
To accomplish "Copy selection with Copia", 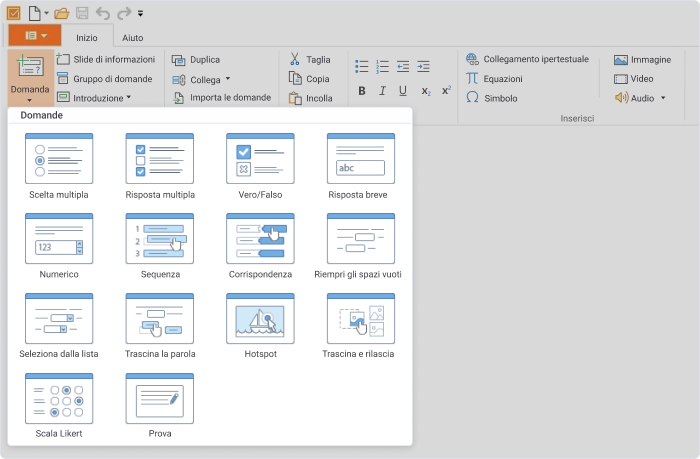I will 309,79.
